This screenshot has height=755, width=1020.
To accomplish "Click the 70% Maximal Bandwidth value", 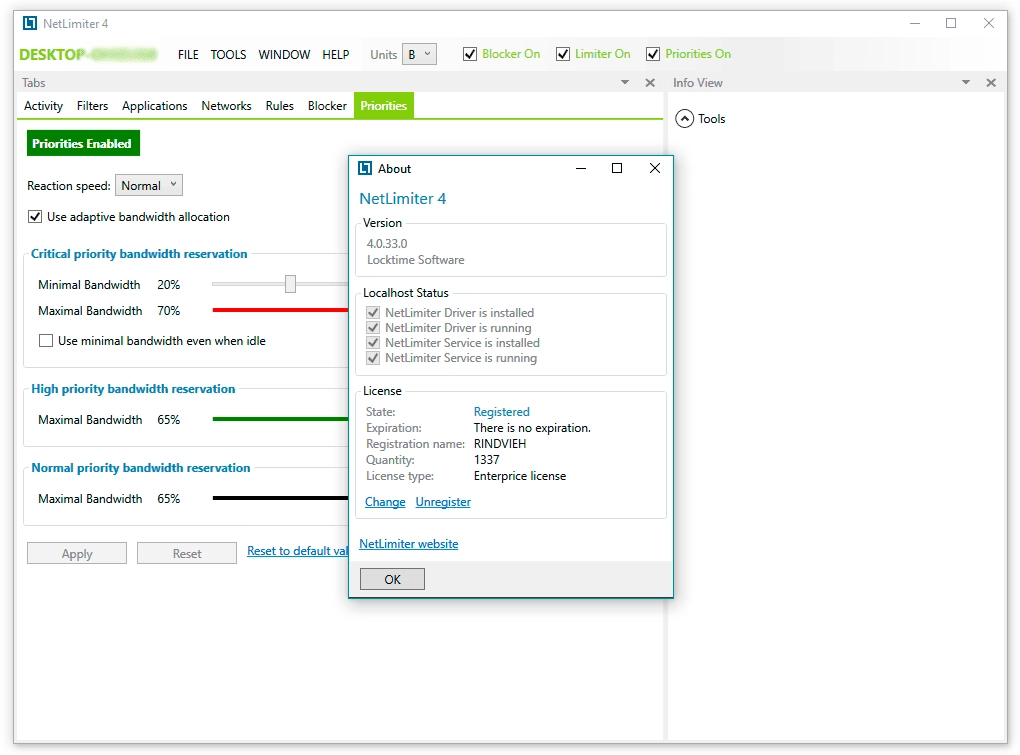I will 168,311.
